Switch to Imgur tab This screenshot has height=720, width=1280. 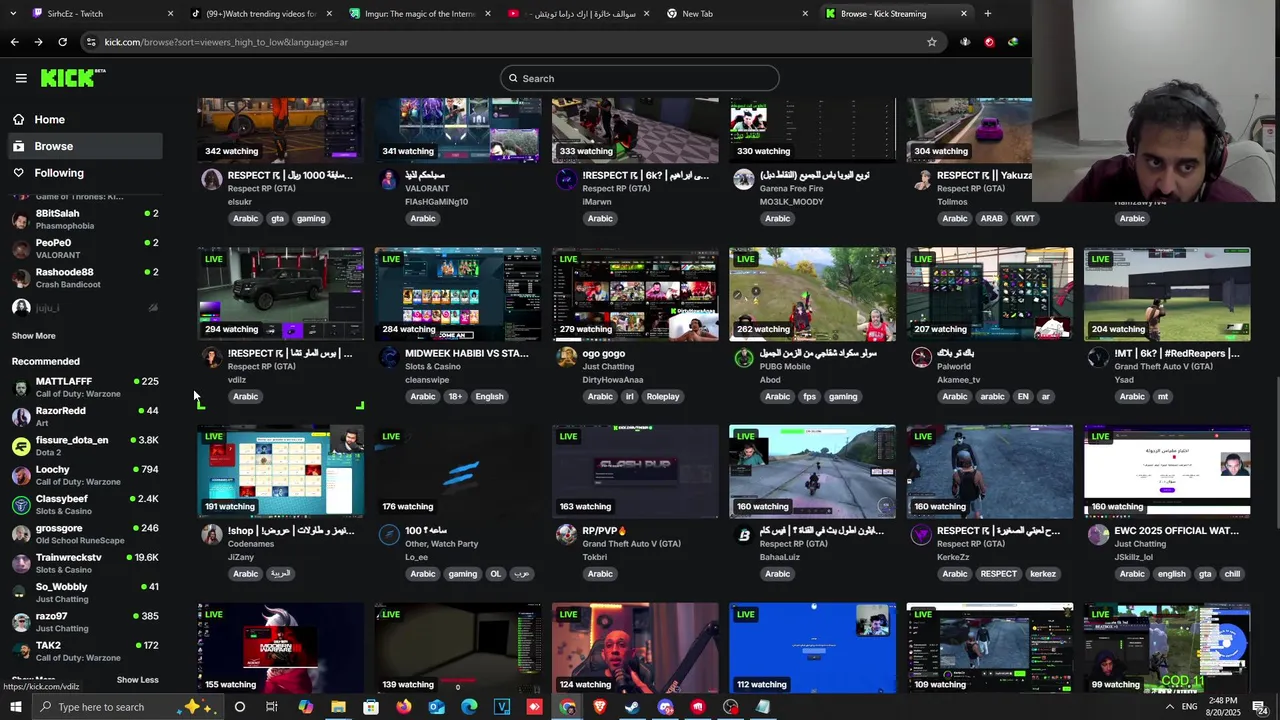coord(420,13)
